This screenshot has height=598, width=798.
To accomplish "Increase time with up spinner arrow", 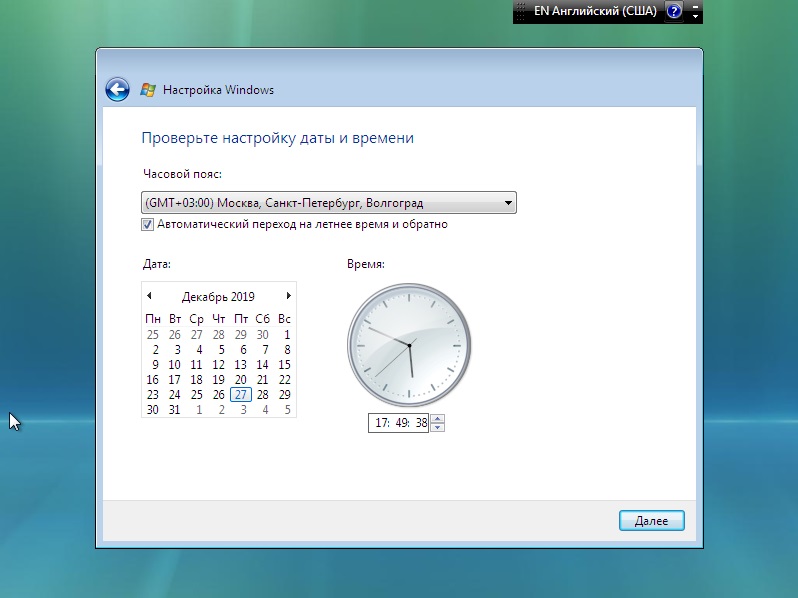I will (437, 419).
